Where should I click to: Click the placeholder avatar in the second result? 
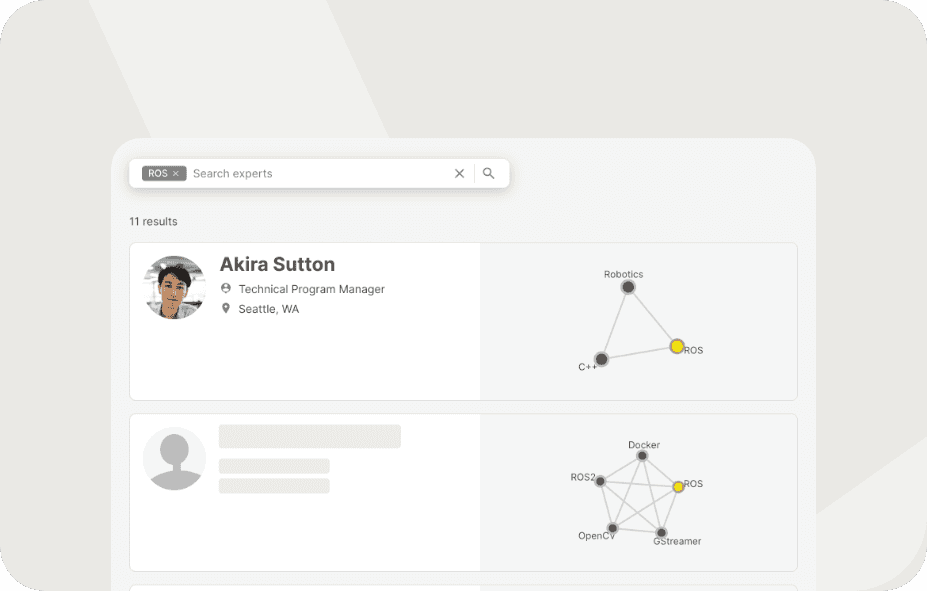click(175, 459)
